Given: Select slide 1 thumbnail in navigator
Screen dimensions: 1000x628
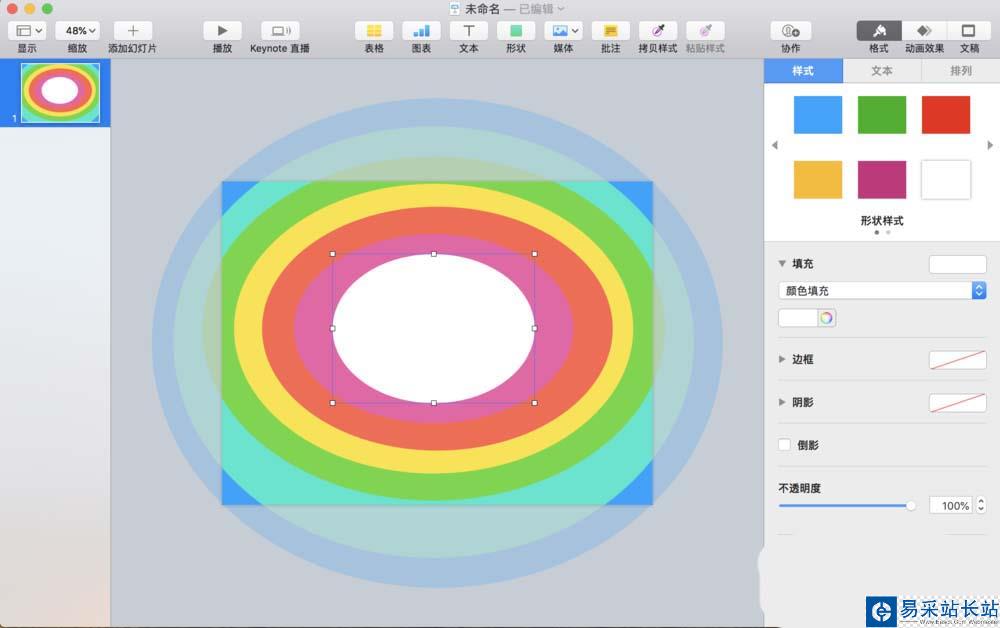Looking at the screenshot, I should click(60, 92).
